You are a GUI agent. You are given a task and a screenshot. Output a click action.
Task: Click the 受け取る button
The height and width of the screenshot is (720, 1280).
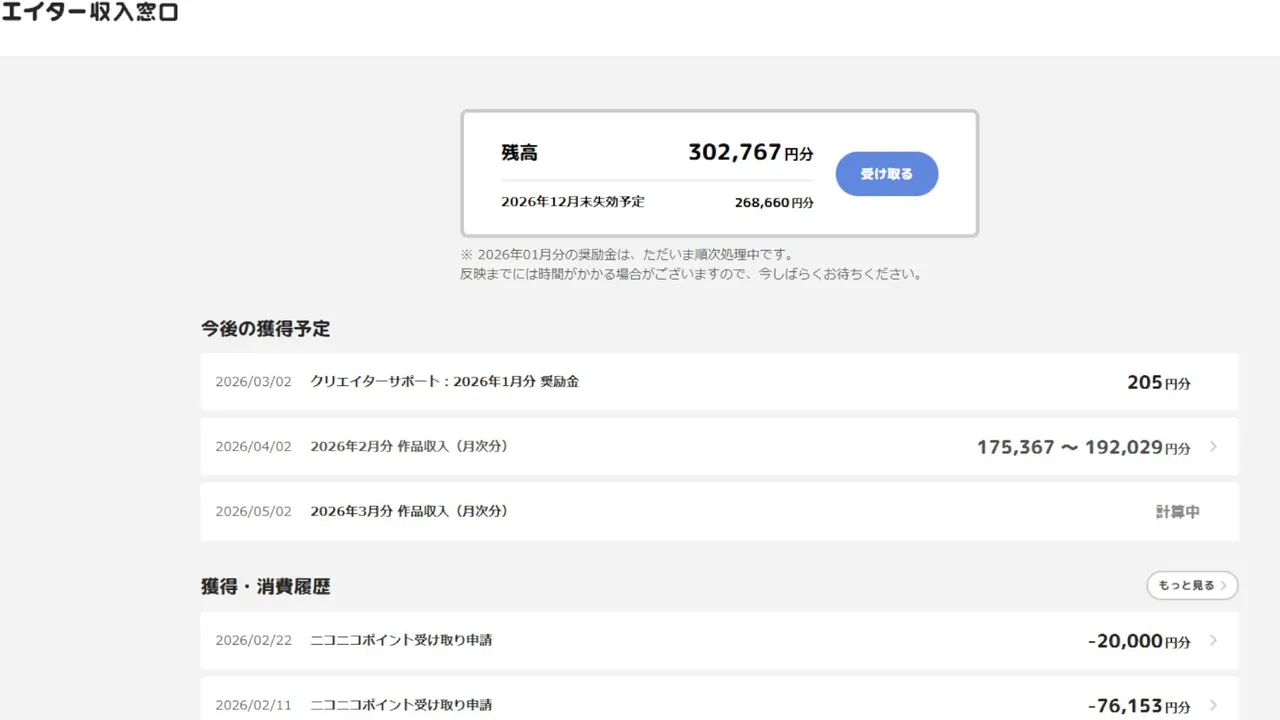coord(886,174)
